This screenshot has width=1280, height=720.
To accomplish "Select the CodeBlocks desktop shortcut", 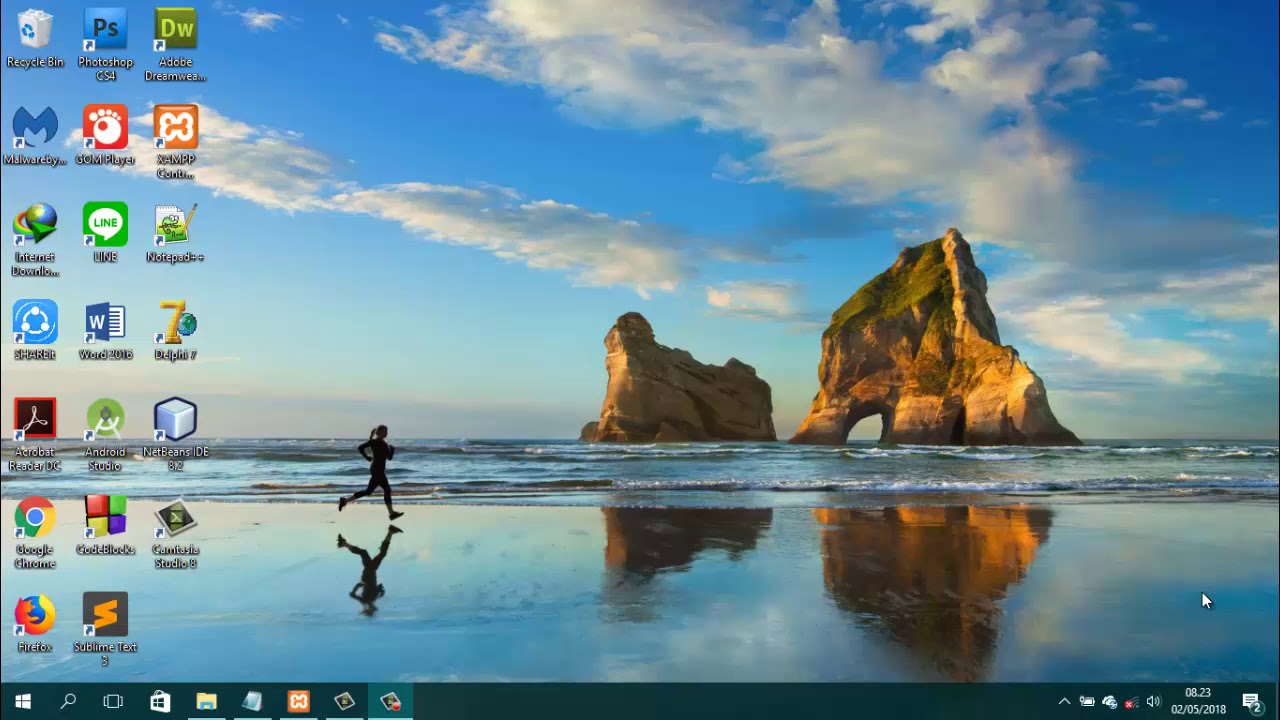I will coord(105,525).
